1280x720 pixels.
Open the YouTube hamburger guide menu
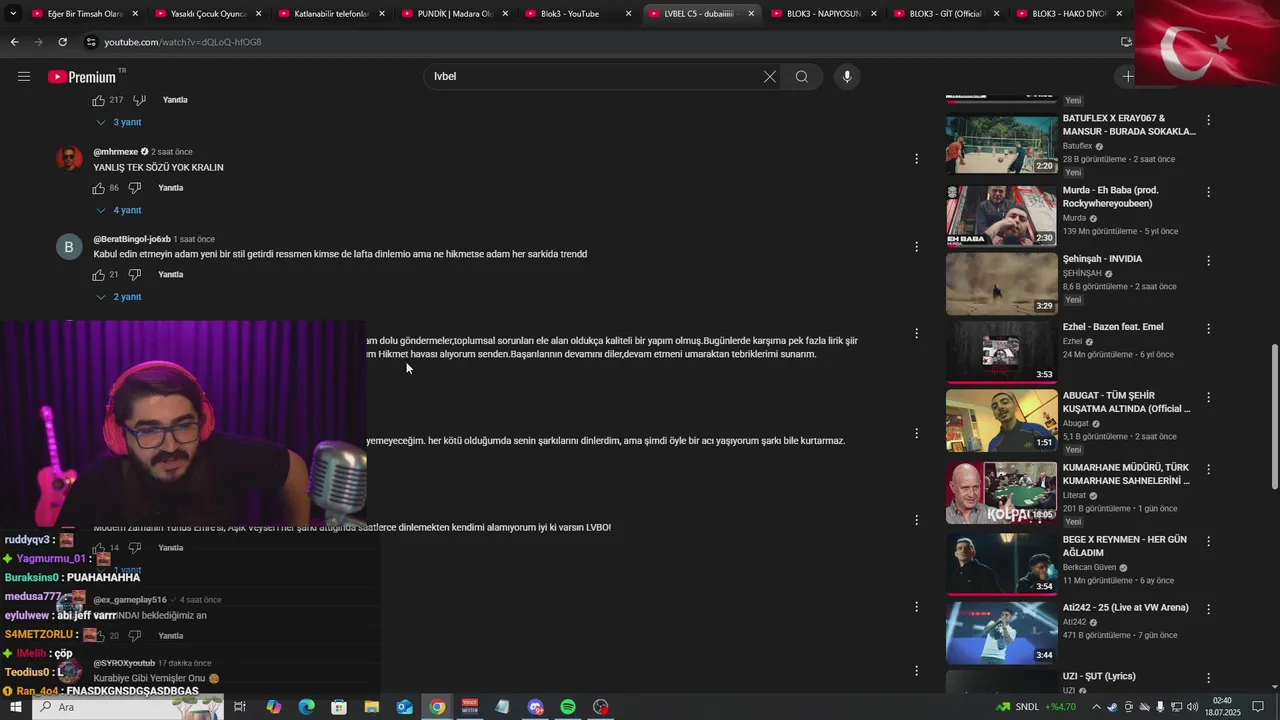[x=24, y=77]
